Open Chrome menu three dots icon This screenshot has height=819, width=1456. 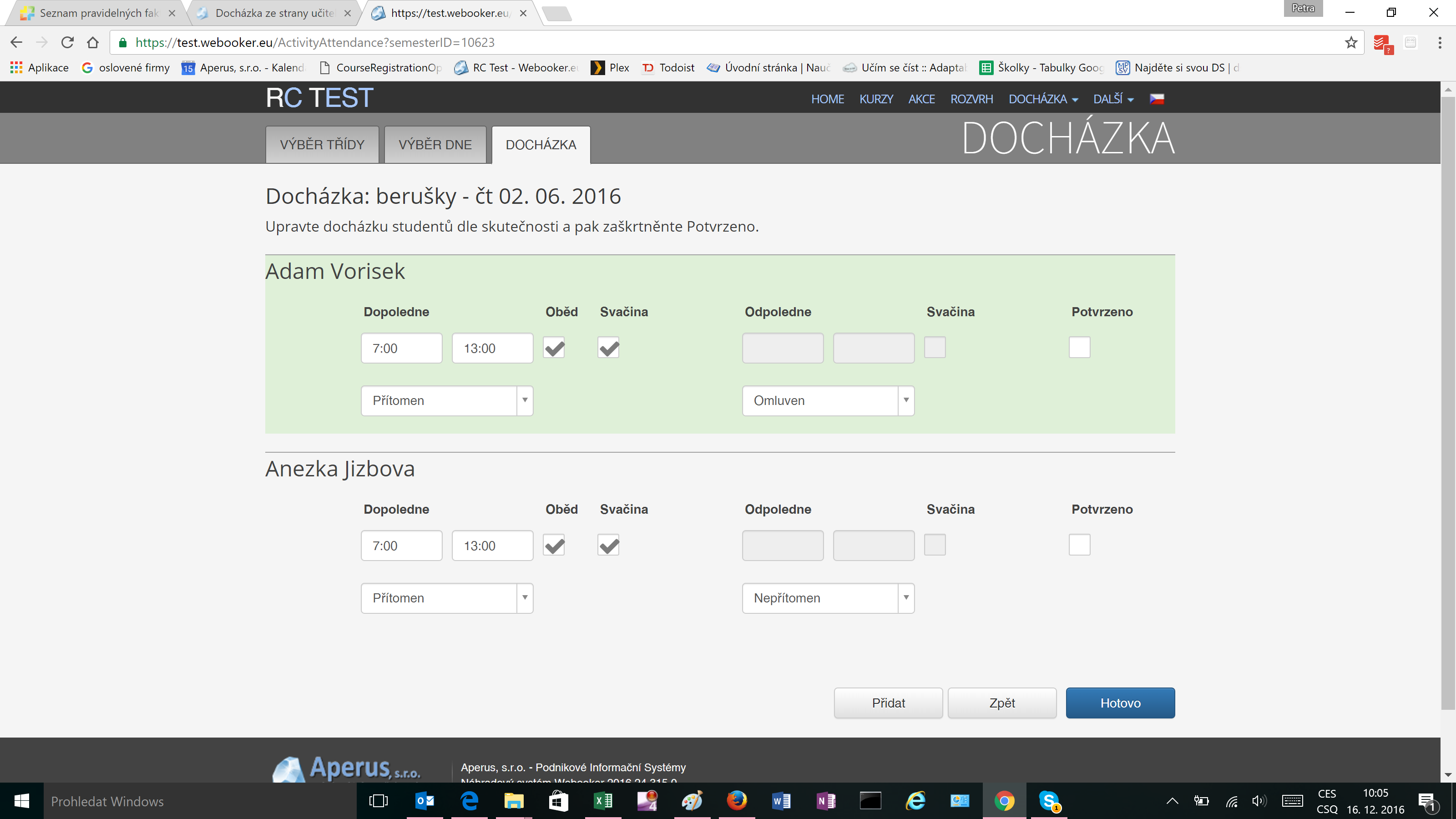tap(1439, 42)
